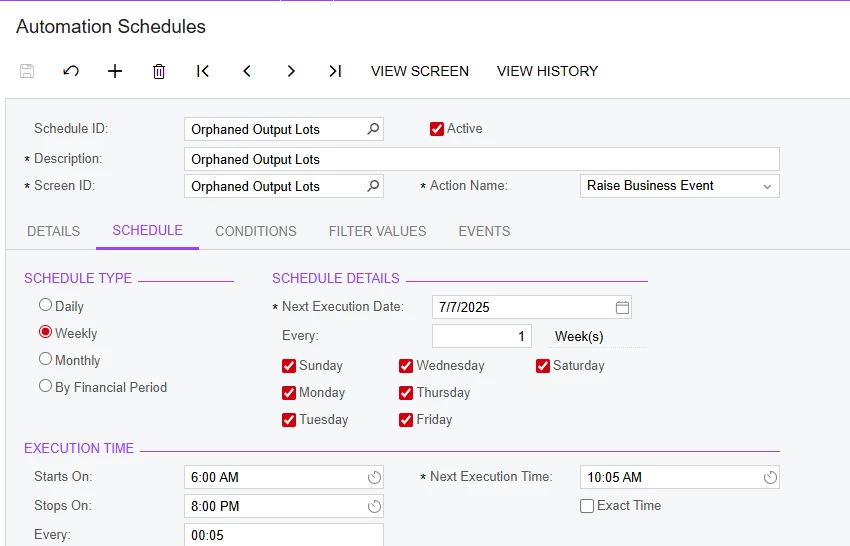Click the Starts On 6:00 AM field
850x546 pixels.
click(284, 477)
